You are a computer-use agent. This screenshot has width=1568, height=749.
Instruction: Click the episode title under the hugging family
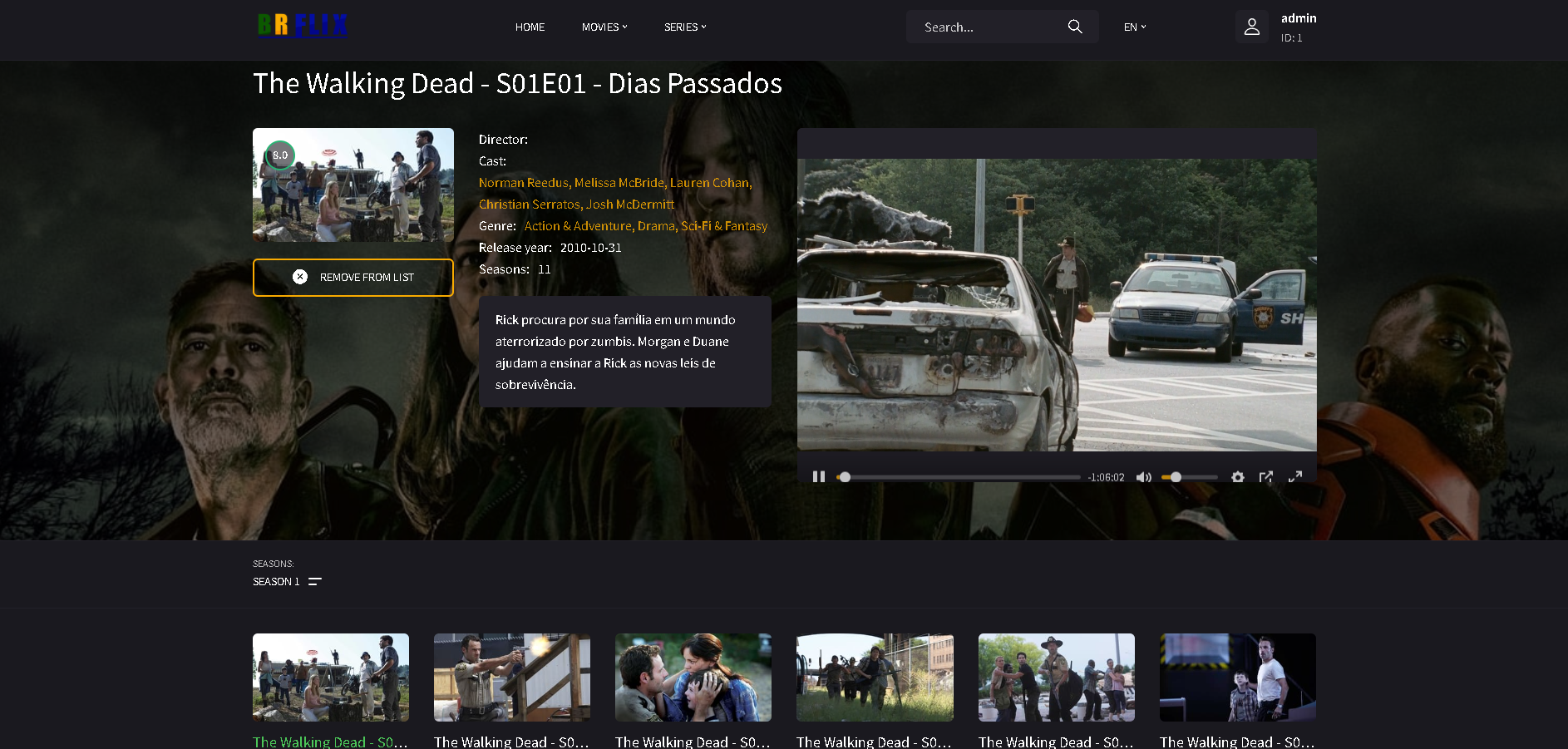693,742
